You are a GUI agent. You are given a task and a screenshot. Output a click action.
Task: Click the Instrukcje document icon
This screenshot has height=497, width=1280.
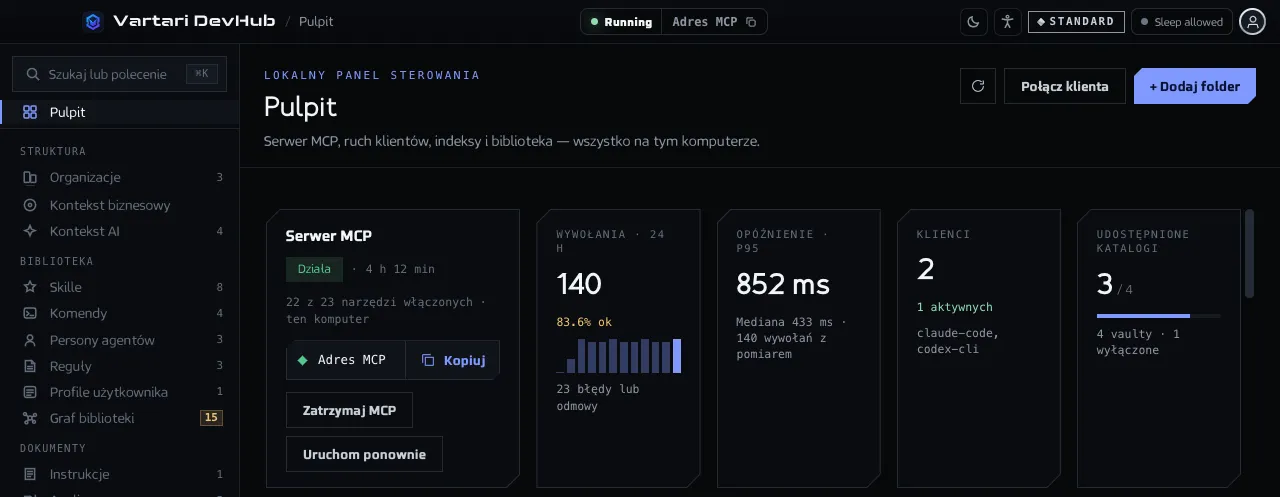click(x=30, y=474)
